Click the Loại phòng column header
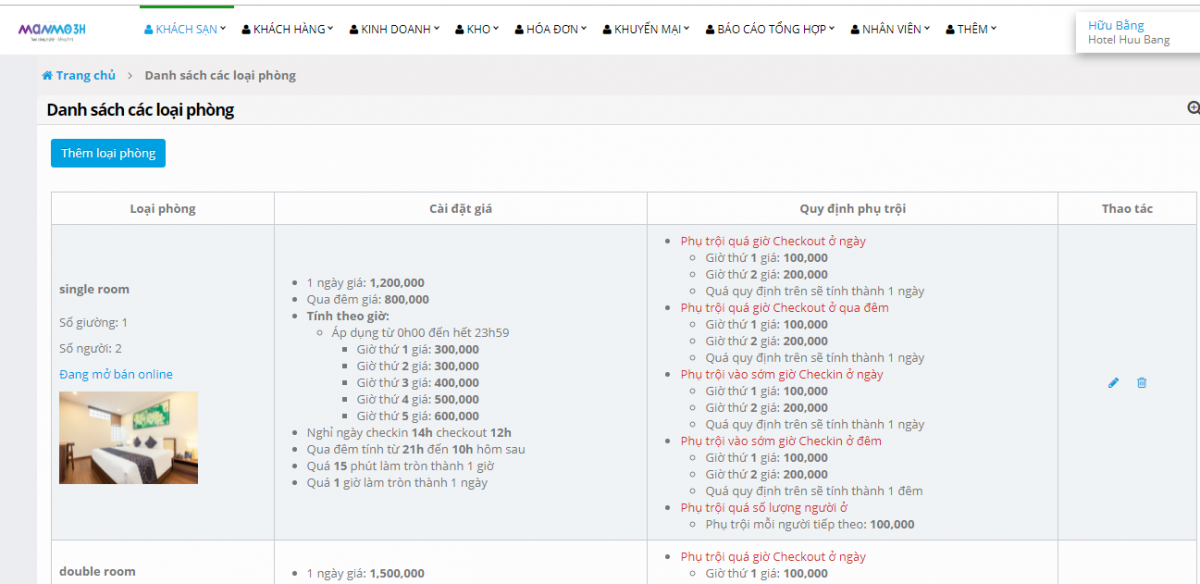Screen dimensions: 1200x584 coord(163,209)
